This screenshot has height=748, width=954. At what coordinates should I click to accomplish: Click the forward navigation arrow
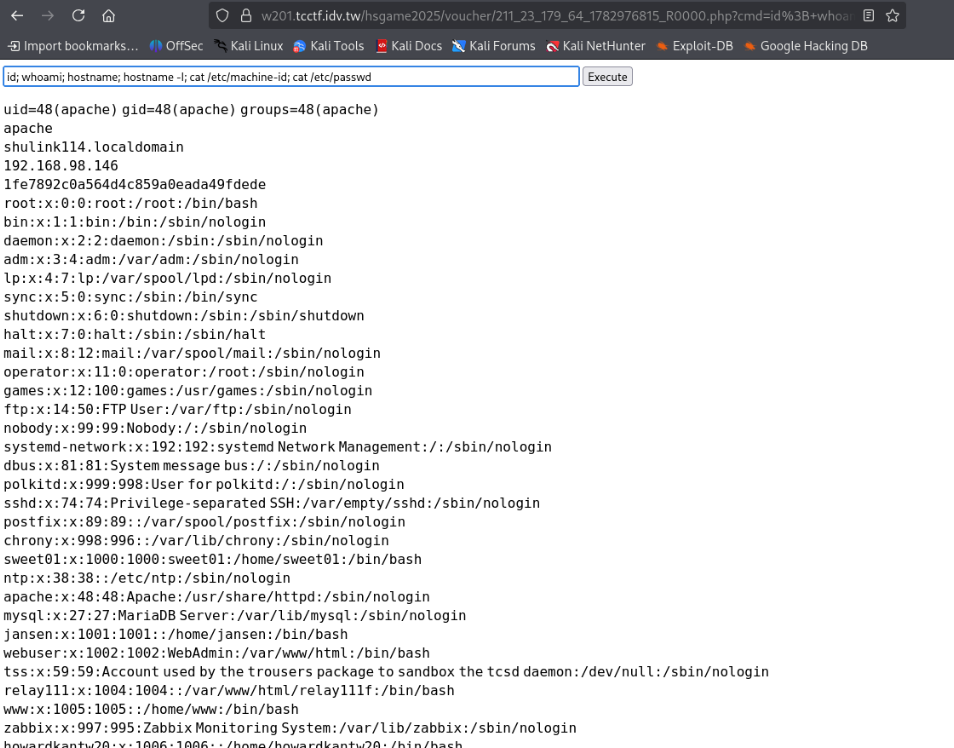coord(47,16)
